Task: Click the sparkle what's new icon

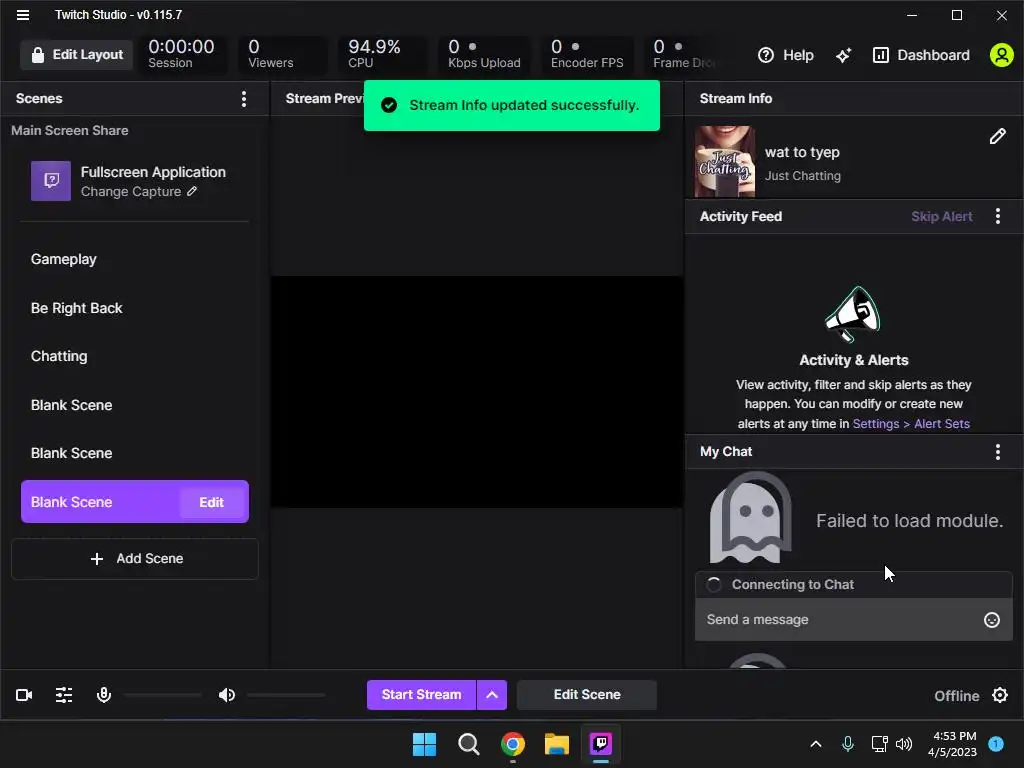Action: point(843,55)
